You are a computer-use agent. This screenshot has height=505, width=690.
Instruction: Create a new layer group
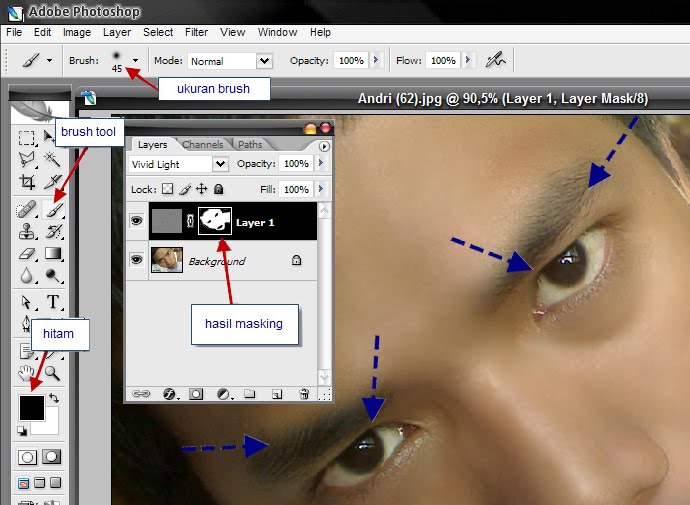coord(250,394)
